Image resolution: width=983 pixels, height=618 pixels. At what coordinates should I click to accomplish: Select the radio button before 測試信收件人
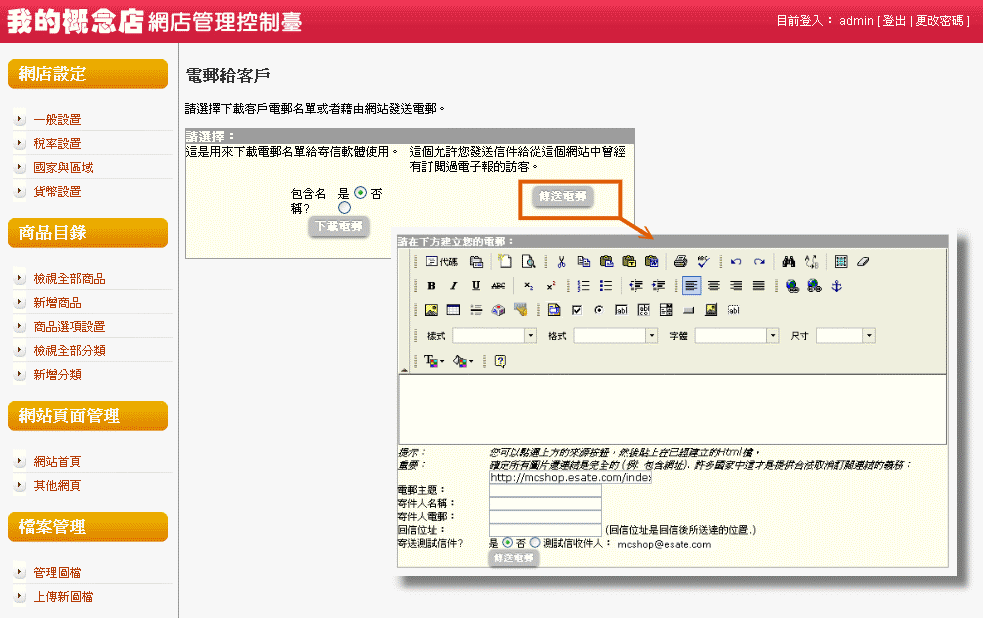(x=535, y=543)
